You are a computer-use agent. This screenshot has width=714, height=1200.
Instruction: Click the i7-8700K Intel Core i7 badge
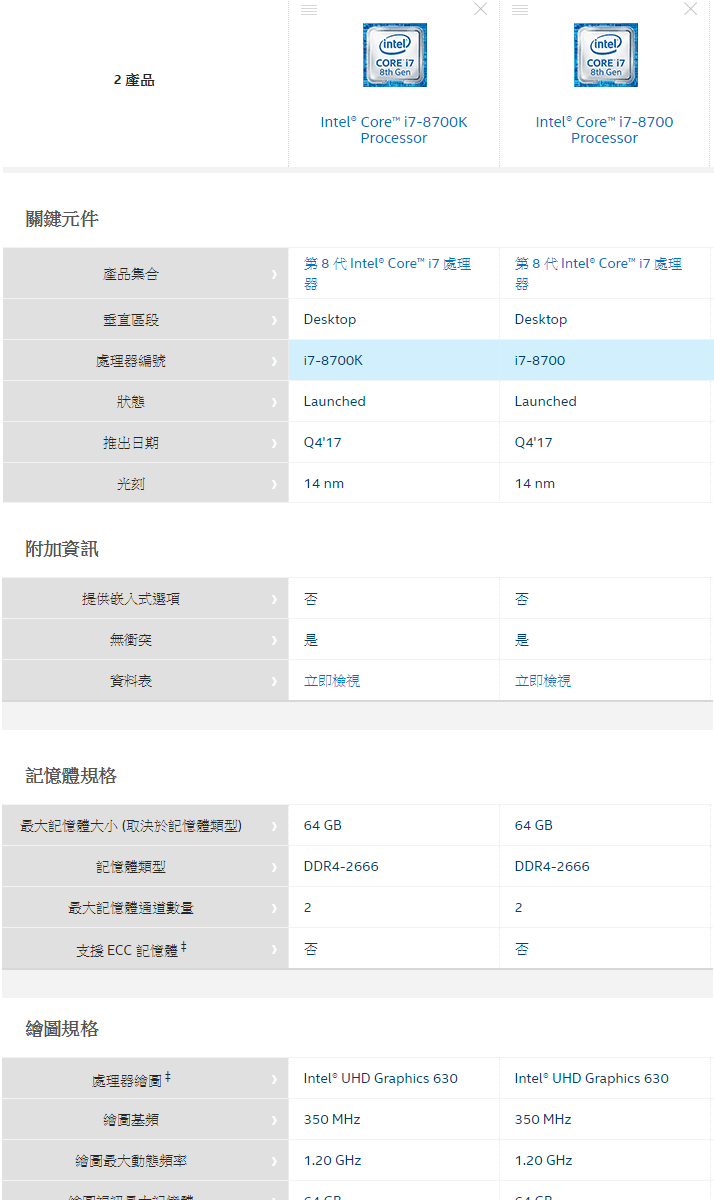point(394,55)
